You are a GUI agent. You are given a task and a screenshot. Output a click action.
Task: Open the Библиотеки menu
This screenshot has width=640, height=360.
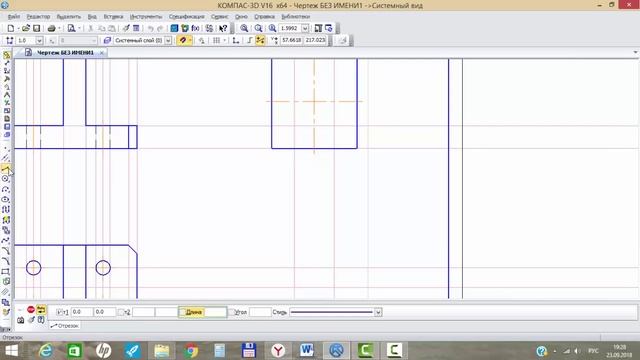click(296, 17)
